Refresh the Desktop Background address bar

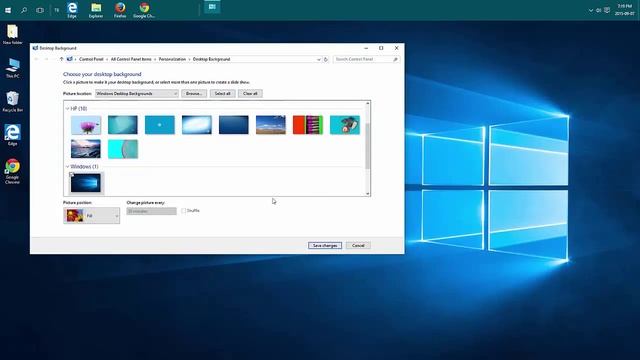click(x=326, y=60)
